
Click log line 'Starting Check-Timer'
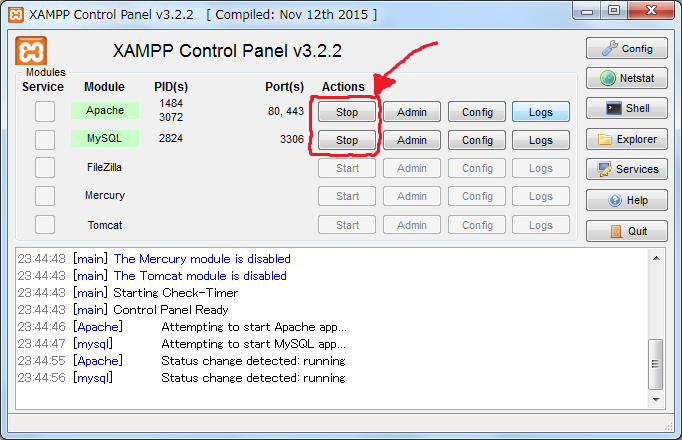point(176,293)
